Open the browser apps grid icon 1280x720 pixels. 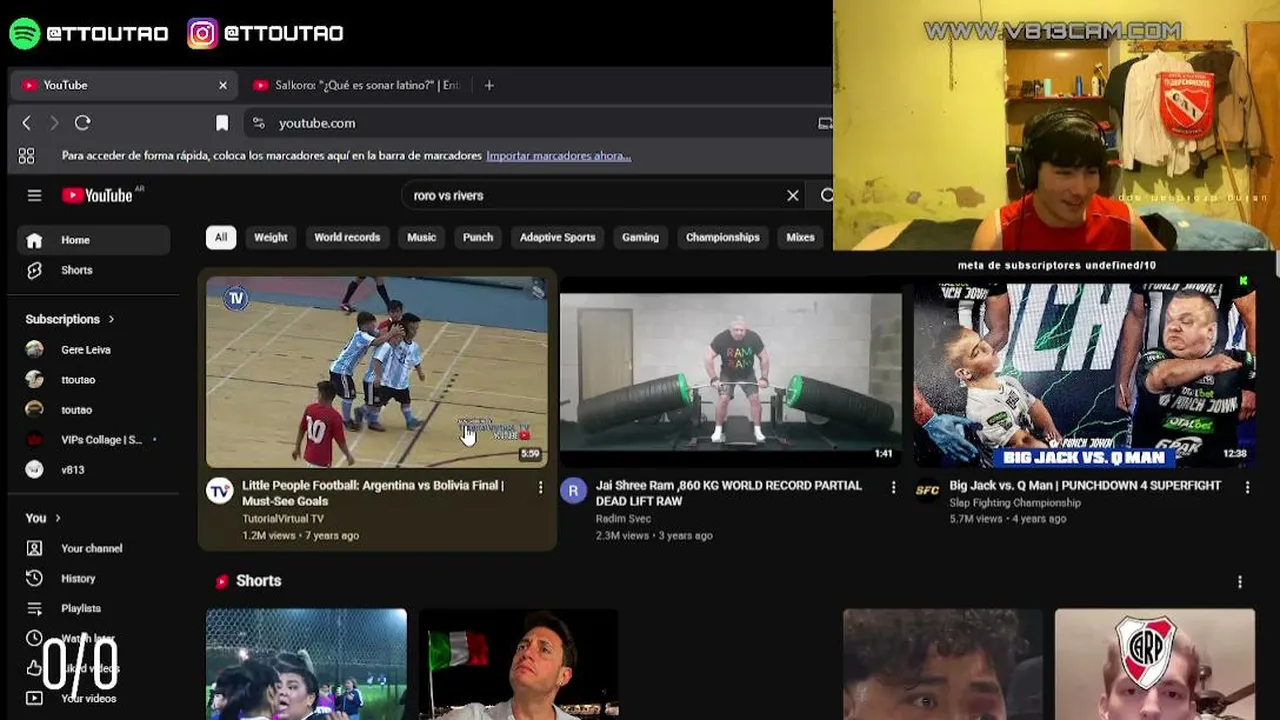point(26,156)
